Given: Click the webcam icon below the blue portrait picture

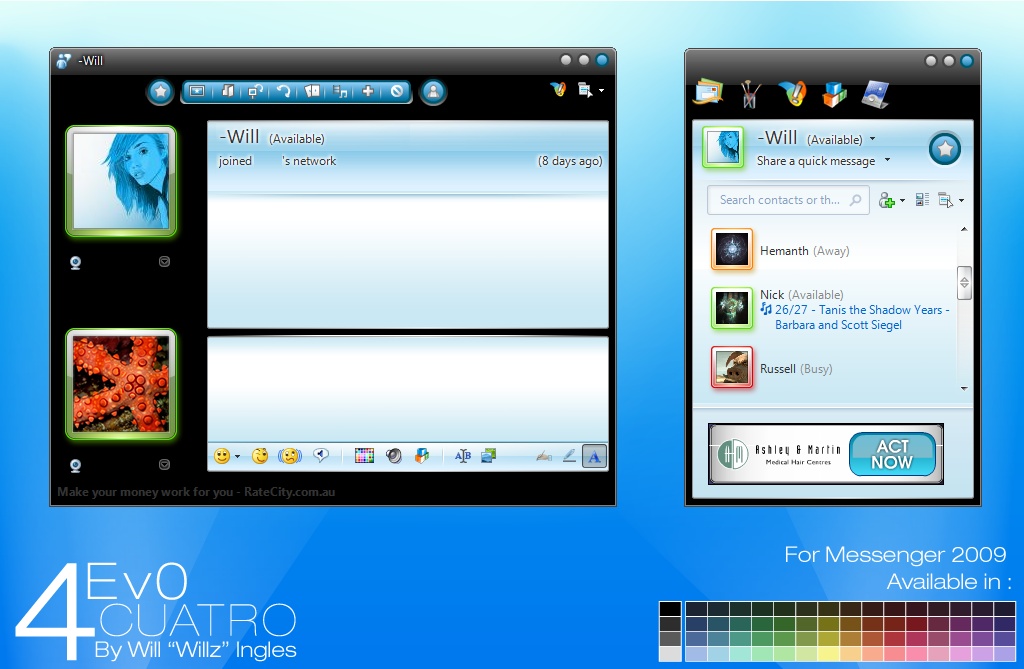Looking at the screenshot, I should click(x=76, y=263).
